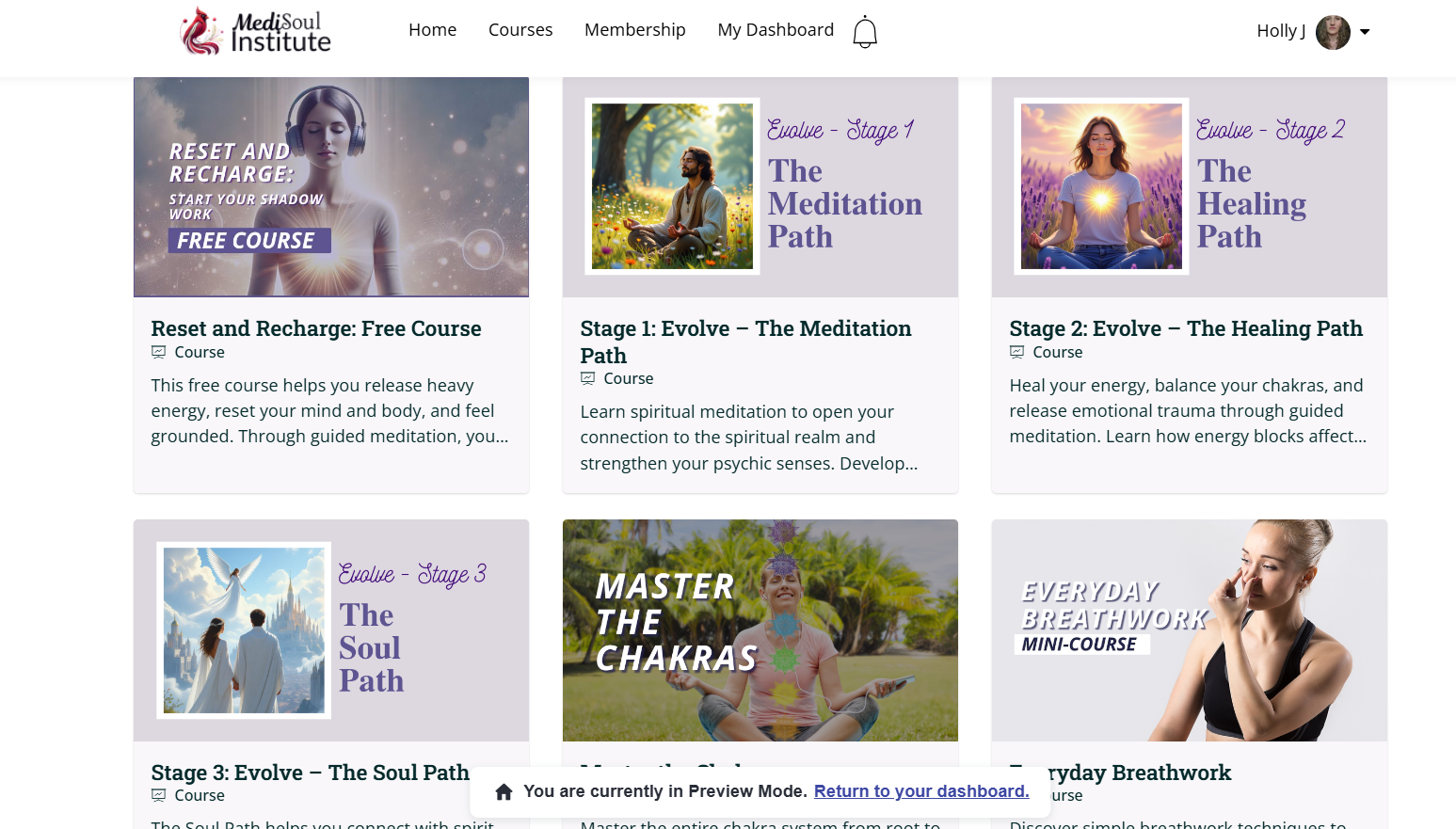Click the course icon under Stage 1 Meditation Path
The height and width of the screenshot is (829, 1456).
[x=588, y=378]
